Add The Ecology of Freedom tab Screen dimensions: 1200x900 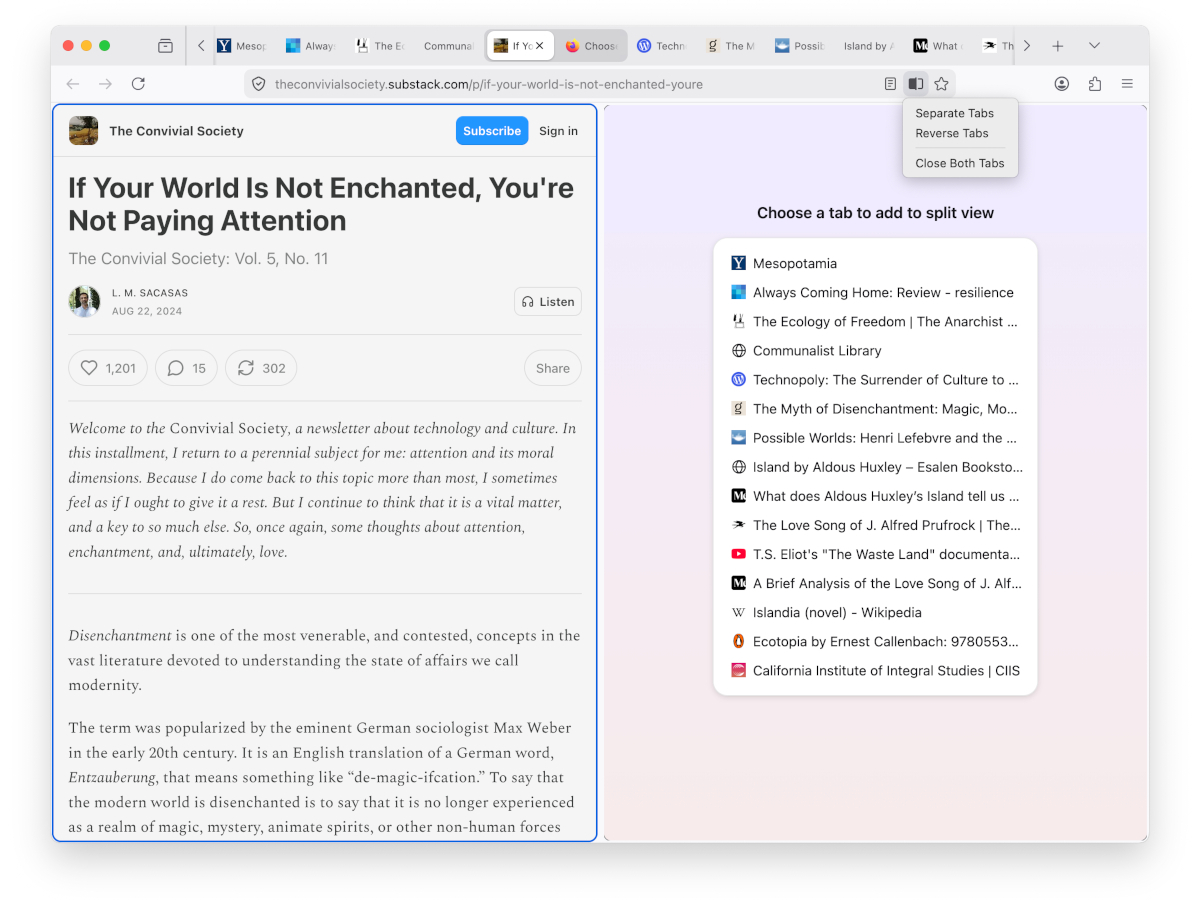click(x=875, y=321)
